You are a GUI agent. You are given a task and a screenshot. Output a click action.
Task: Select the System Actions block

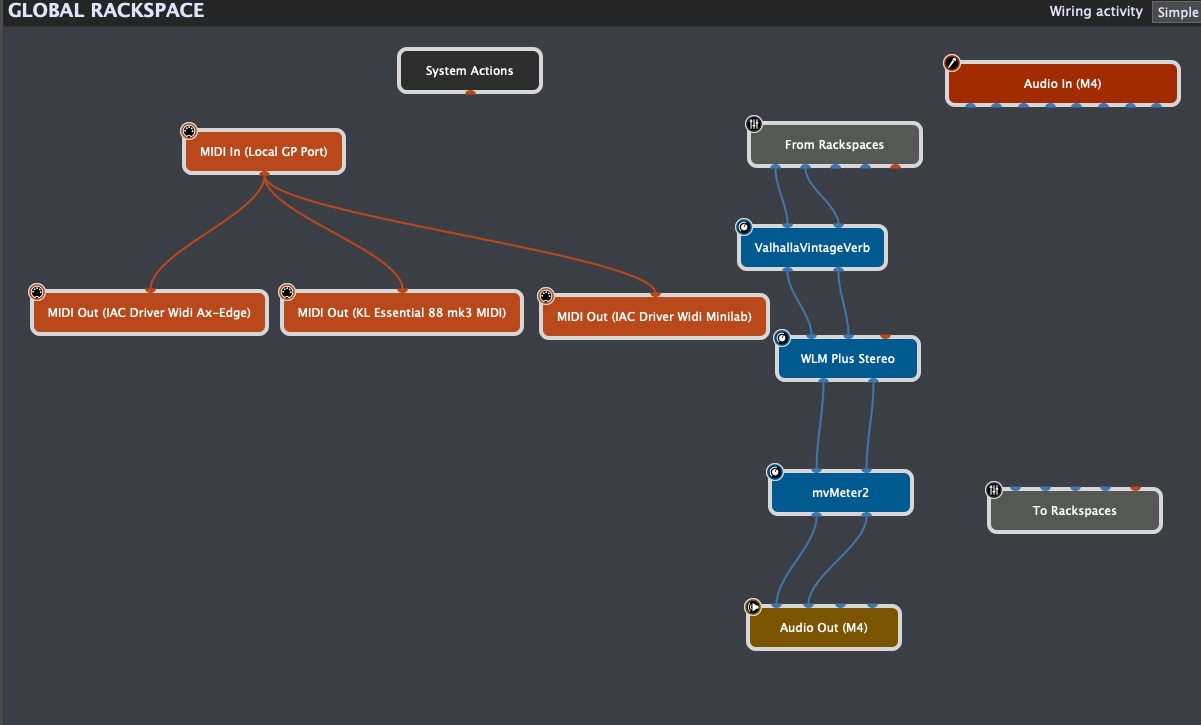click(x=470, y=71)
